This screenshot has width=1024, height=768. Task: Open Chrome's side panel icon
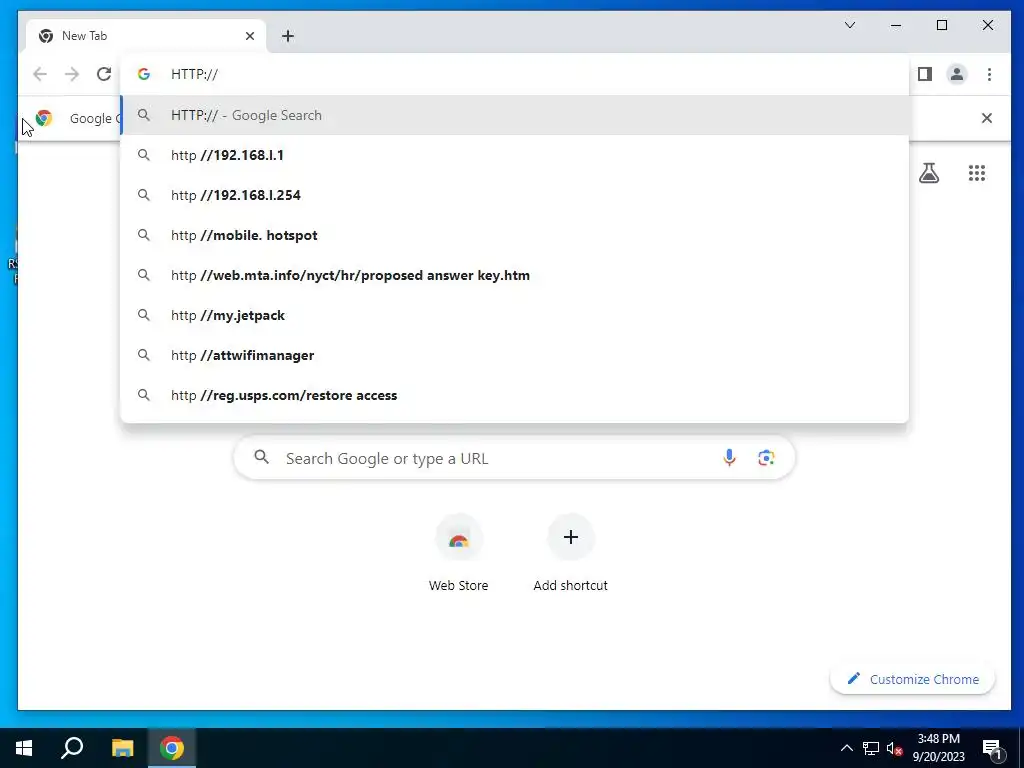[x=925, y=74]
